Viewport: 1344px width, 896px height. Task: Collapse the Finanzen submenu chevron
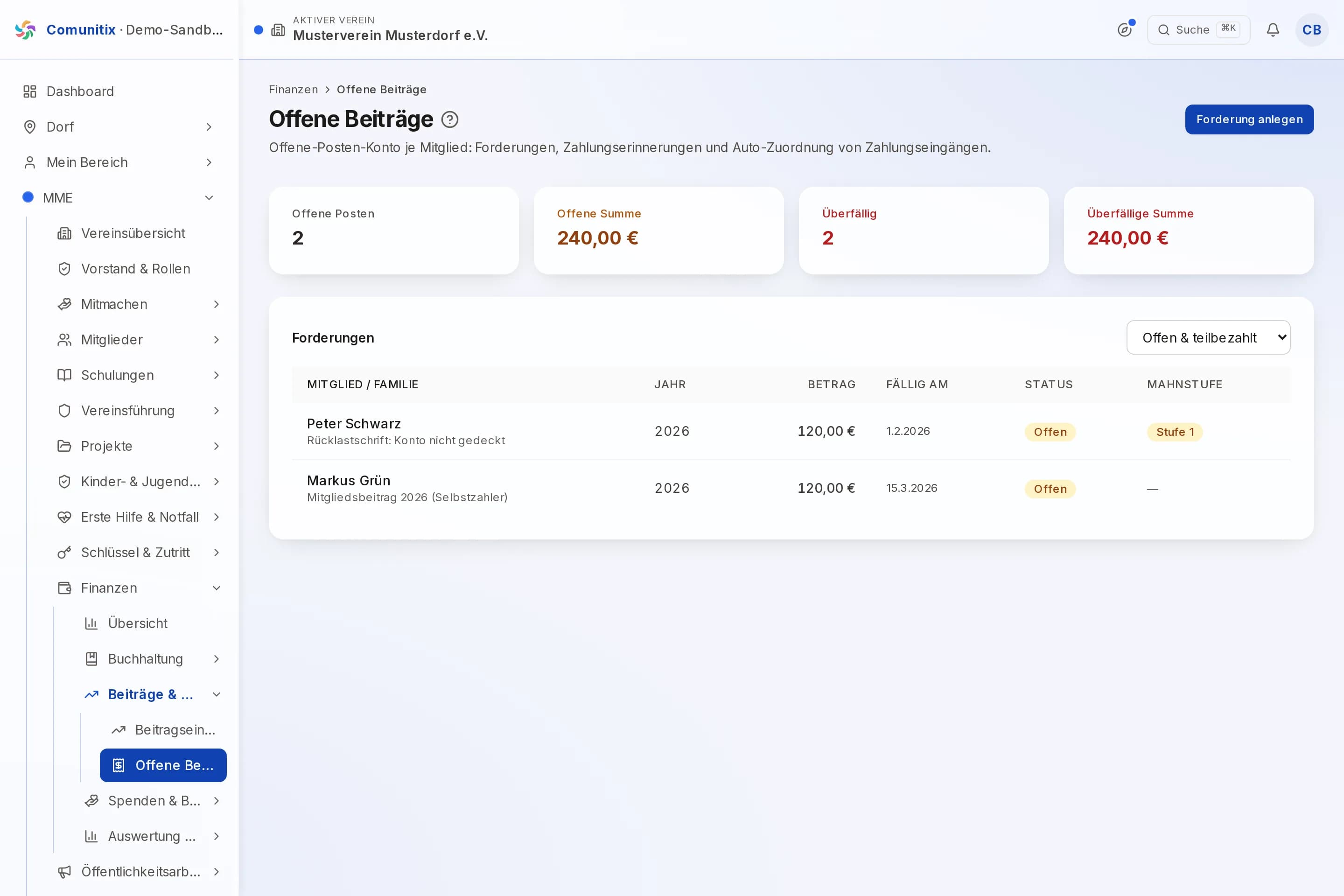tap(217, 588)
